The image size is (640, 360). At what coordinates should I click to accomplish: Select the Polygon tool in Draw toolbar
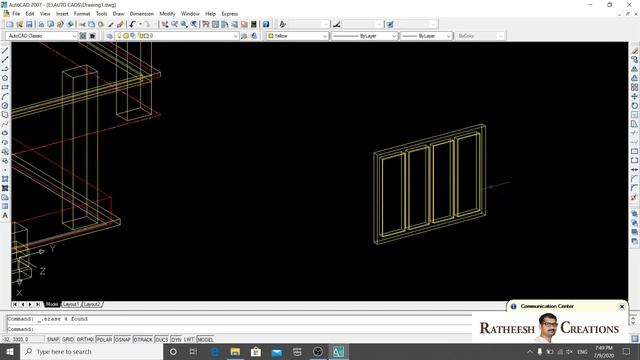click(x=5, y=78)
